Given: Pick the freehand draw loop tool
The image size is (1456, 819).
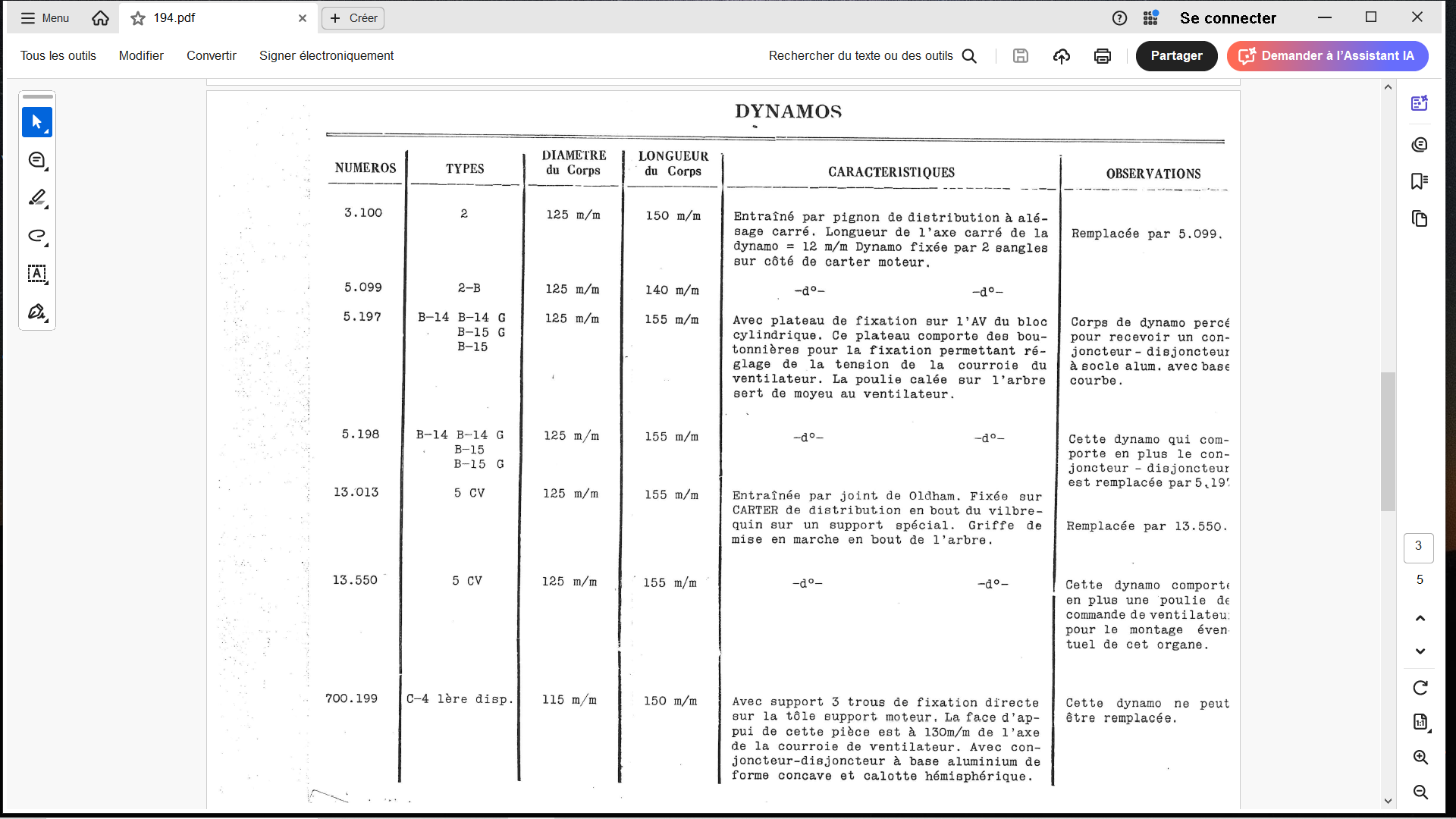Looking at the screenshot, I should point(36,236).
